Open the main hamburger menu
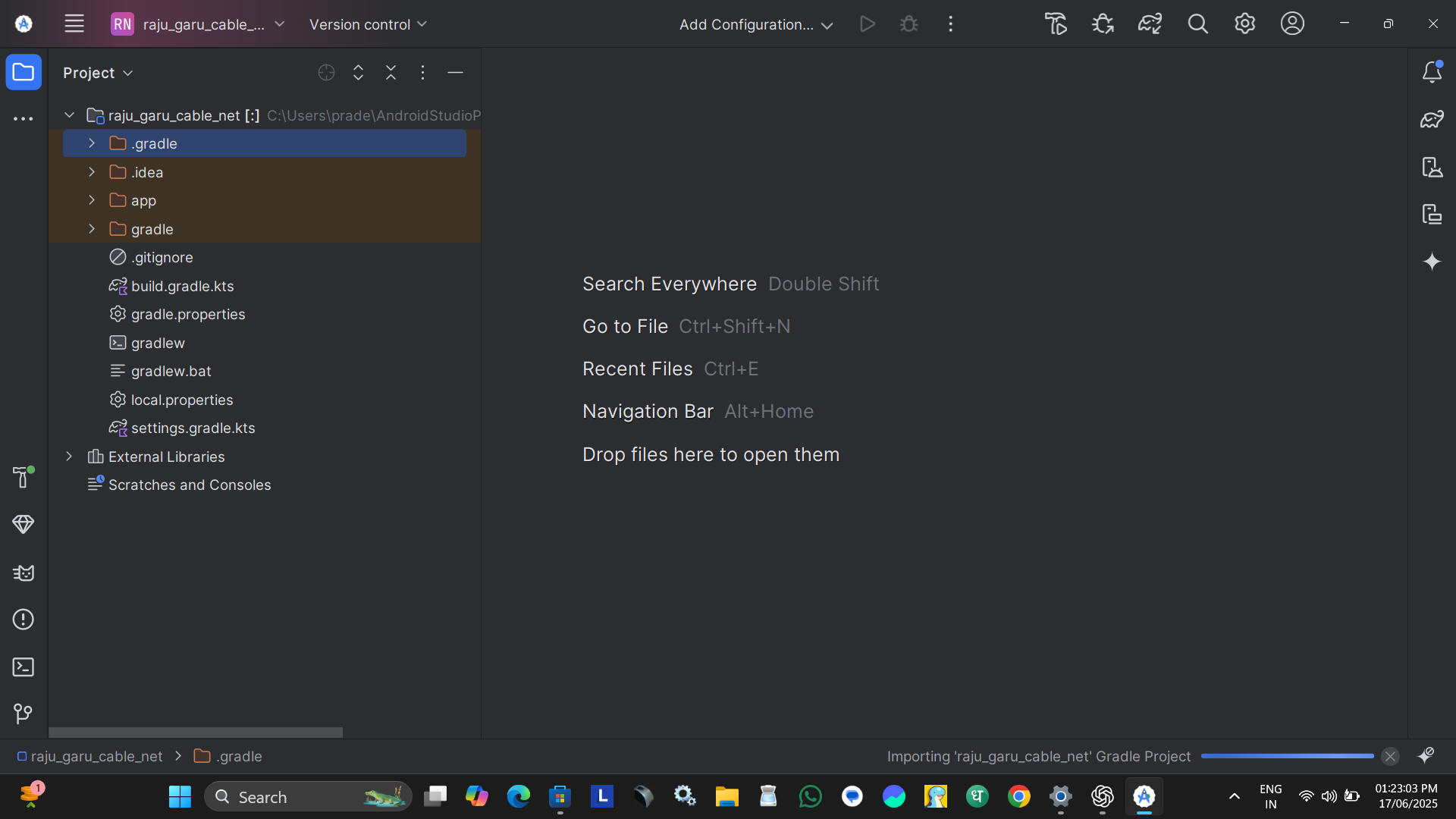This screenshot has width=1456, height=819. [x=74, y=24]
